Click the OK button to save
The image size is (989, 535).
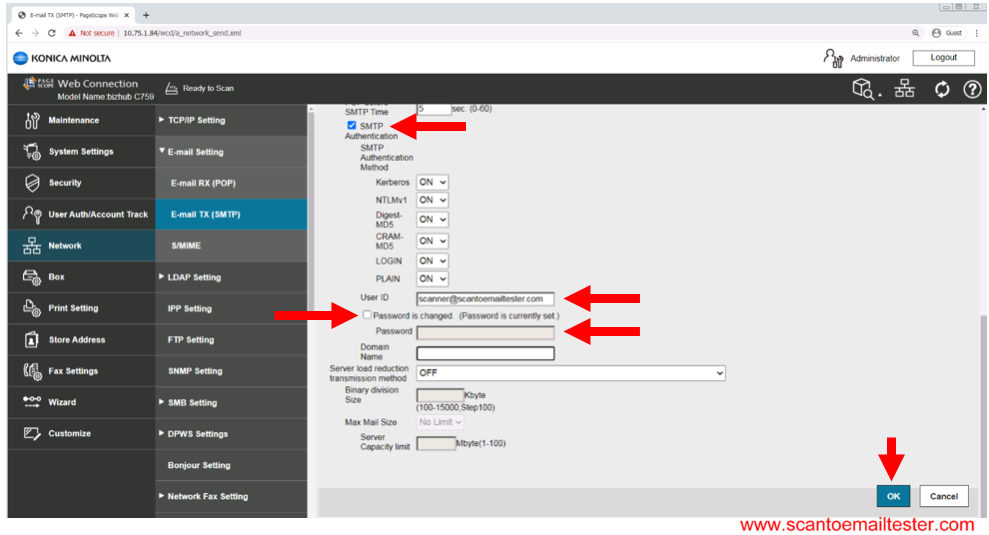pyautogui.click(x=893, y=496)
